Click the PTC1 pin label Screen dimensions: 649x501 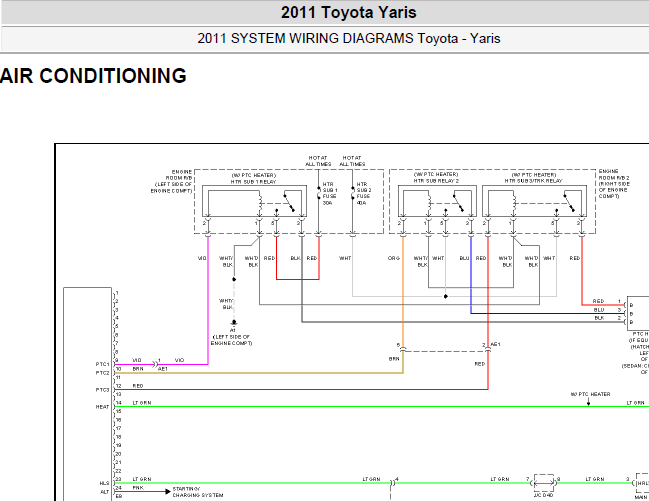pyautogui.click(x=102, y=364)
